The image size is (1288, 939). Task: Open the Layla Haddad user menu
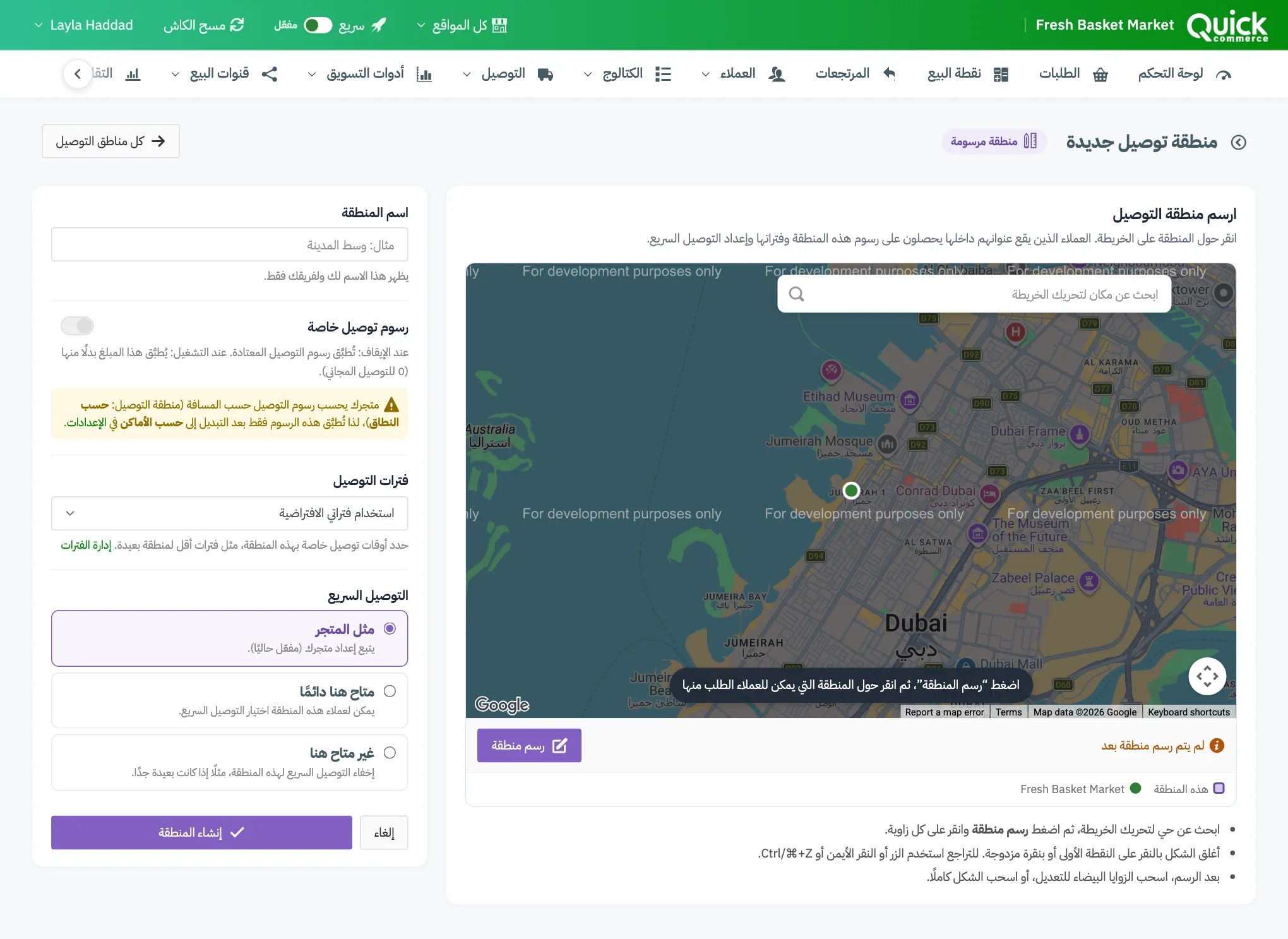(83, 25)
